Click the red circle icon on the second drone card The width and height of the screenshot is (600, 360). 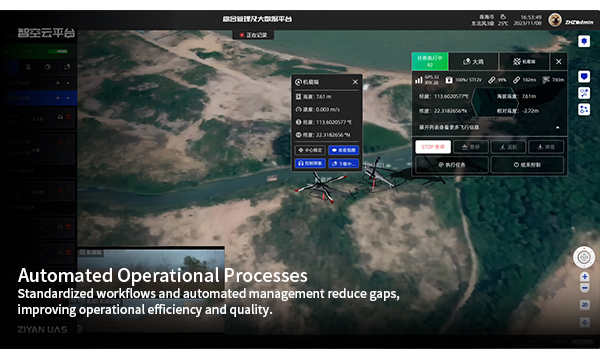tap(60, 142)
